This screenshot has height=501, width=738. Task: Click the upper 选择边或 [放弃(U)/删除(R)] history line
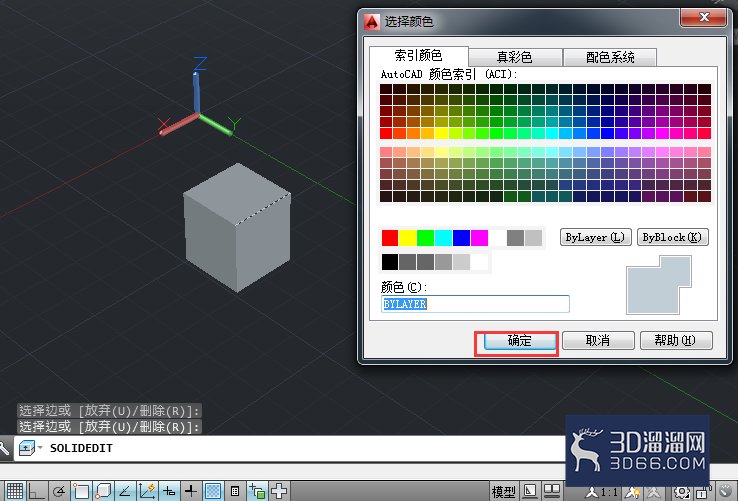click(x=109, y=410)
